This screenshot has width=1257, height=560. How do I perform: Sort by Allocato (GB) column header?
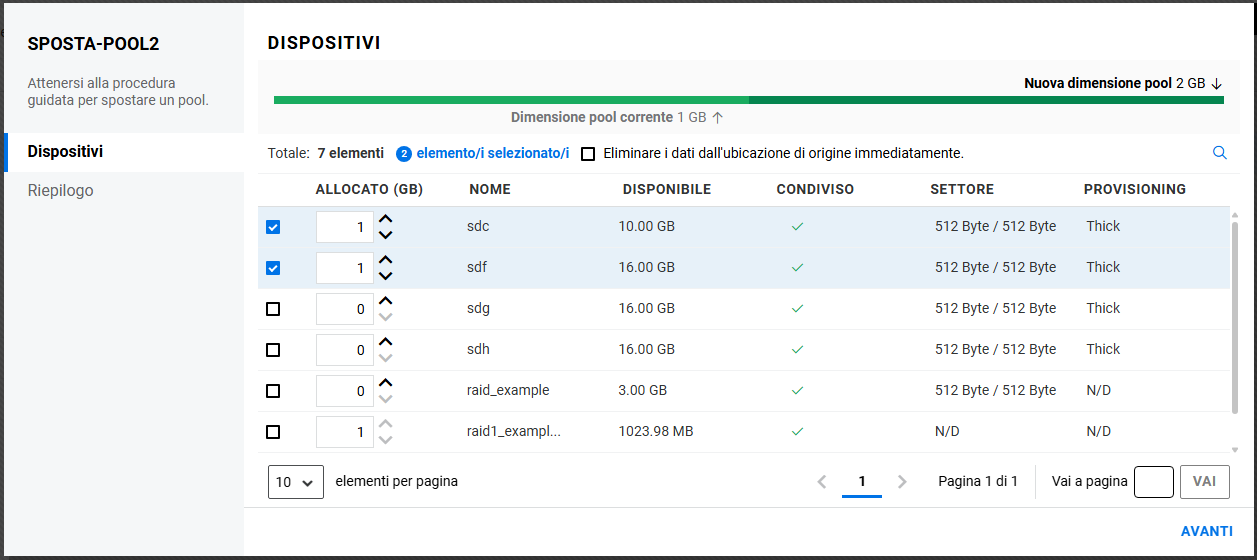coord(369,189)
